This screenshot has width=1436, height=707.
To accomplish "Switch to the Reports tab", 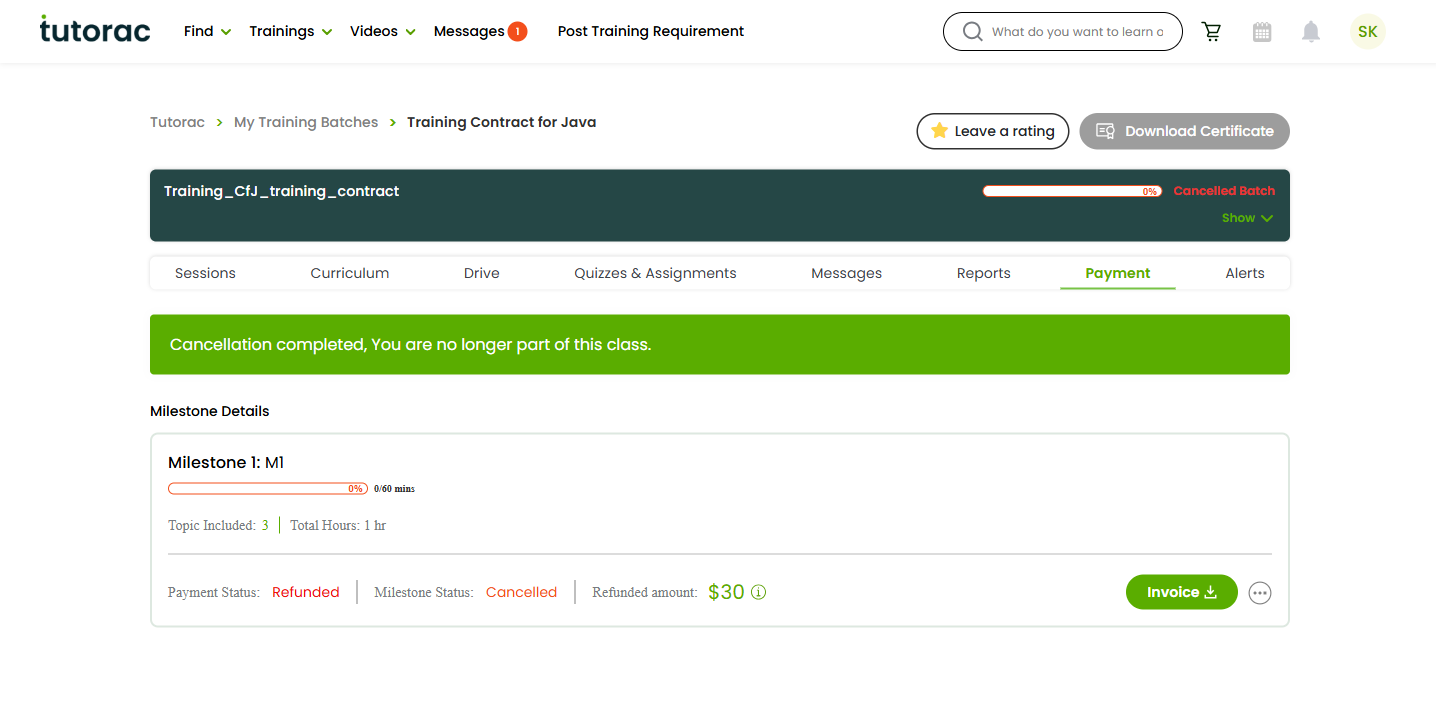I will click(x=984, y=273).
